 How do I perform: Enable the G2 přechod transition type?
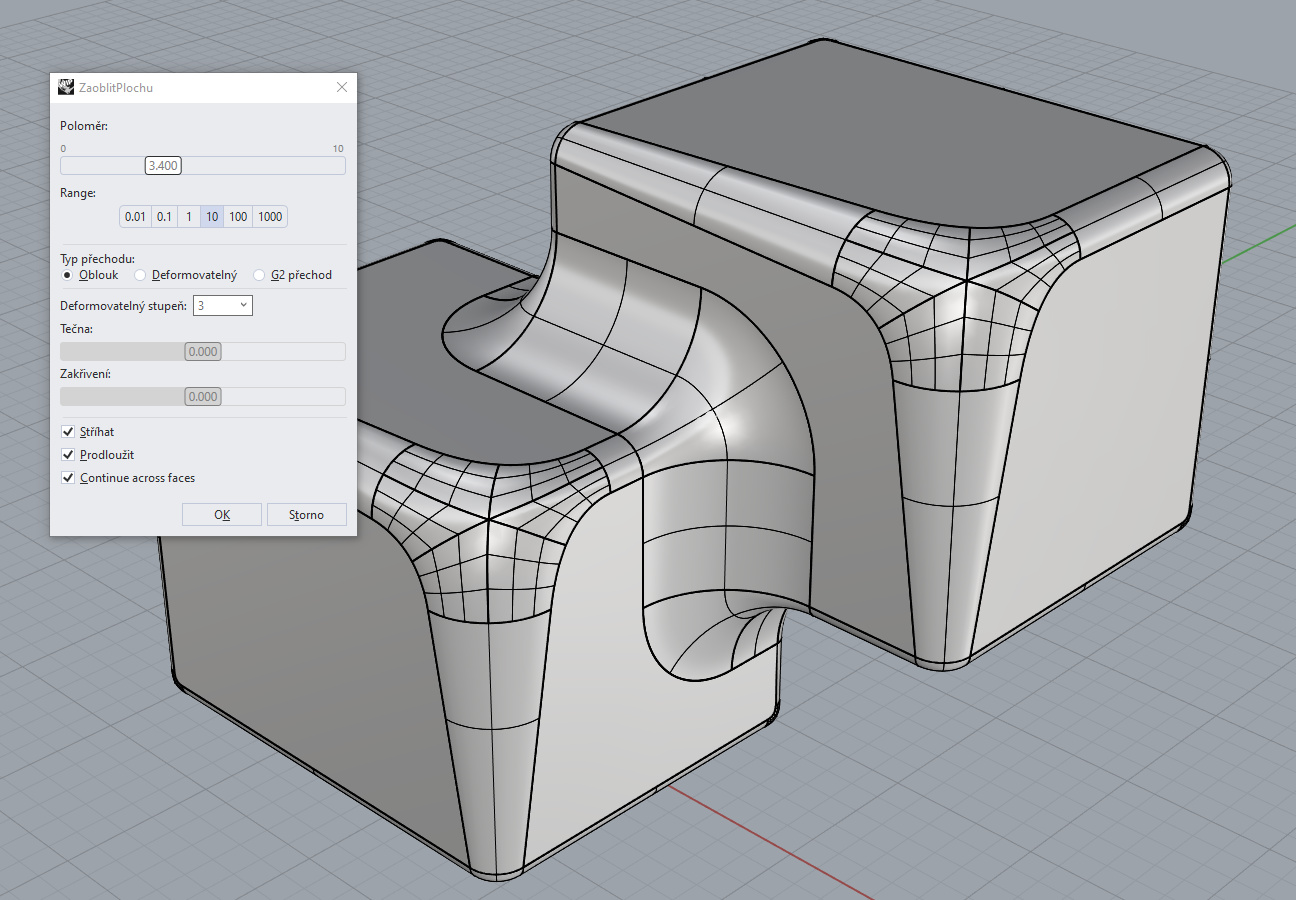260,275
